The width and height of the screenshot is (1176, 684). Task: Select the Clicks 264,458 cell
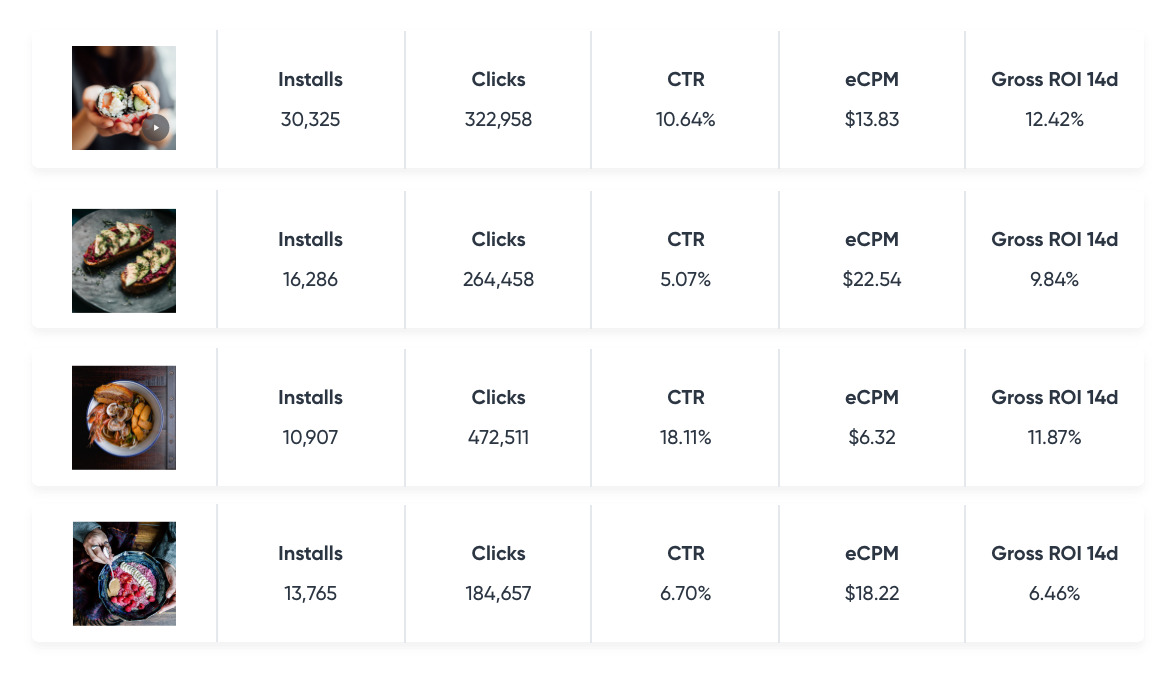click(498, 260)
